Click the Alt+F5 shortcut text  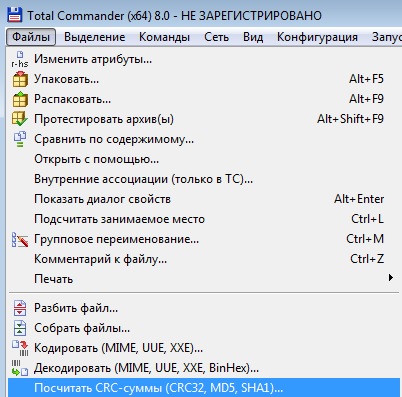coord(366,79)
